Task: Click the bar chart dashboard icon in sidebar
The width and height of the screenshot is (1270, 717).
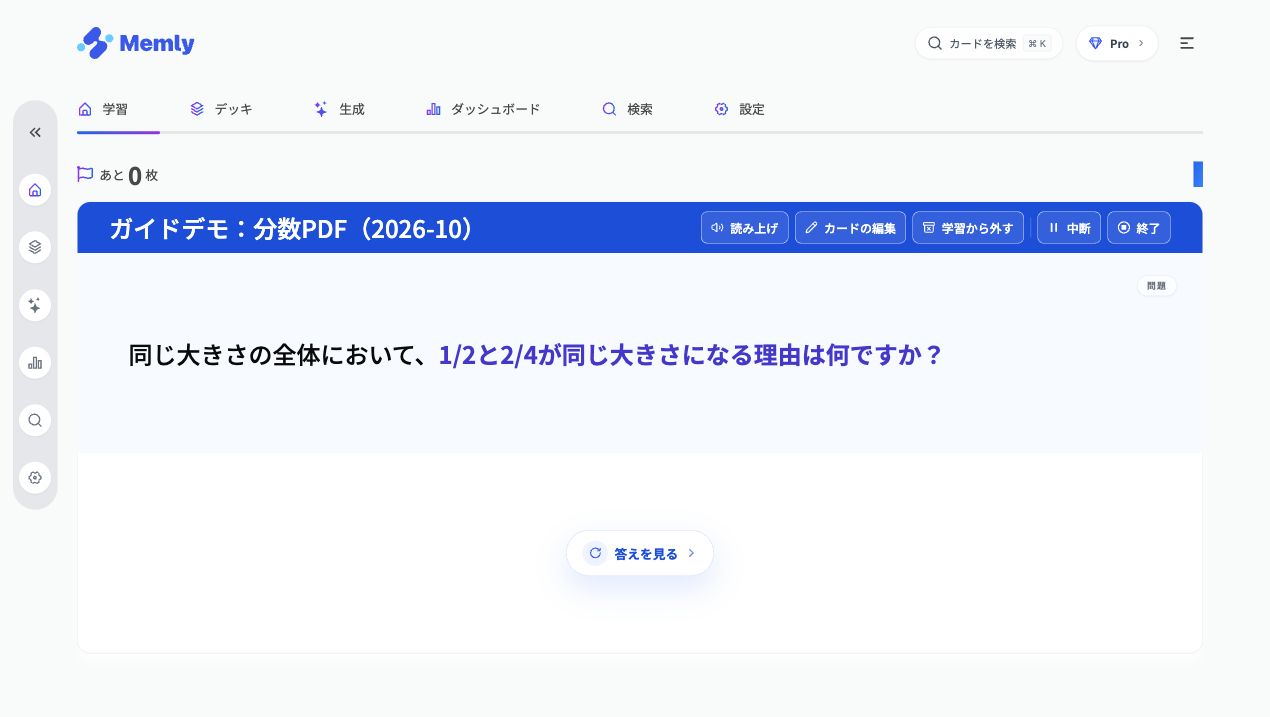Action: [x=35, y=362]
